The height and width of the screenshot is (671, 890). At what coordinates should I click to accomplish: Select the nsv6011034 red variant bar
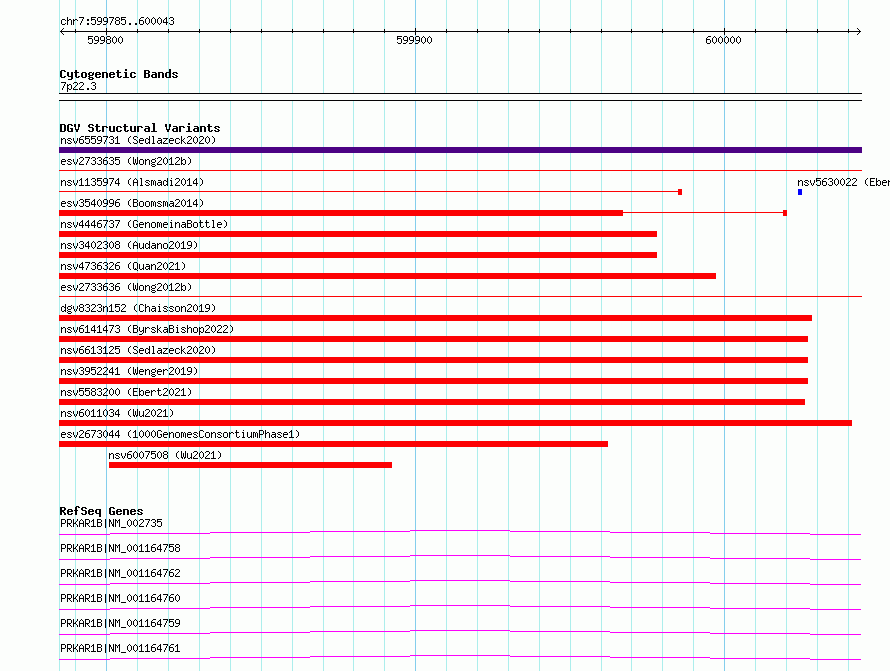coord(455,423)
